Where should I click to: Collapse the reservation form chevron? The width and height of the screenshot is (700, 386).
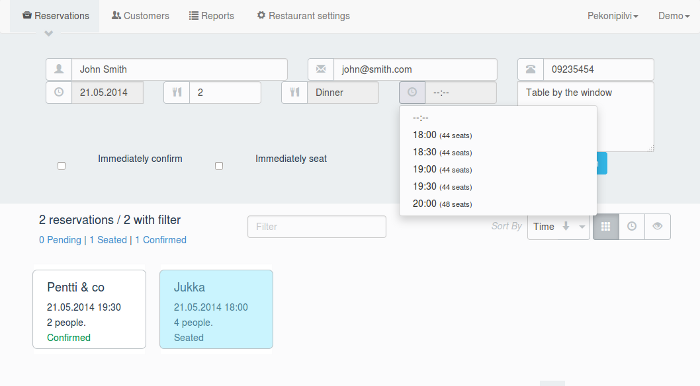click(49, 33)
